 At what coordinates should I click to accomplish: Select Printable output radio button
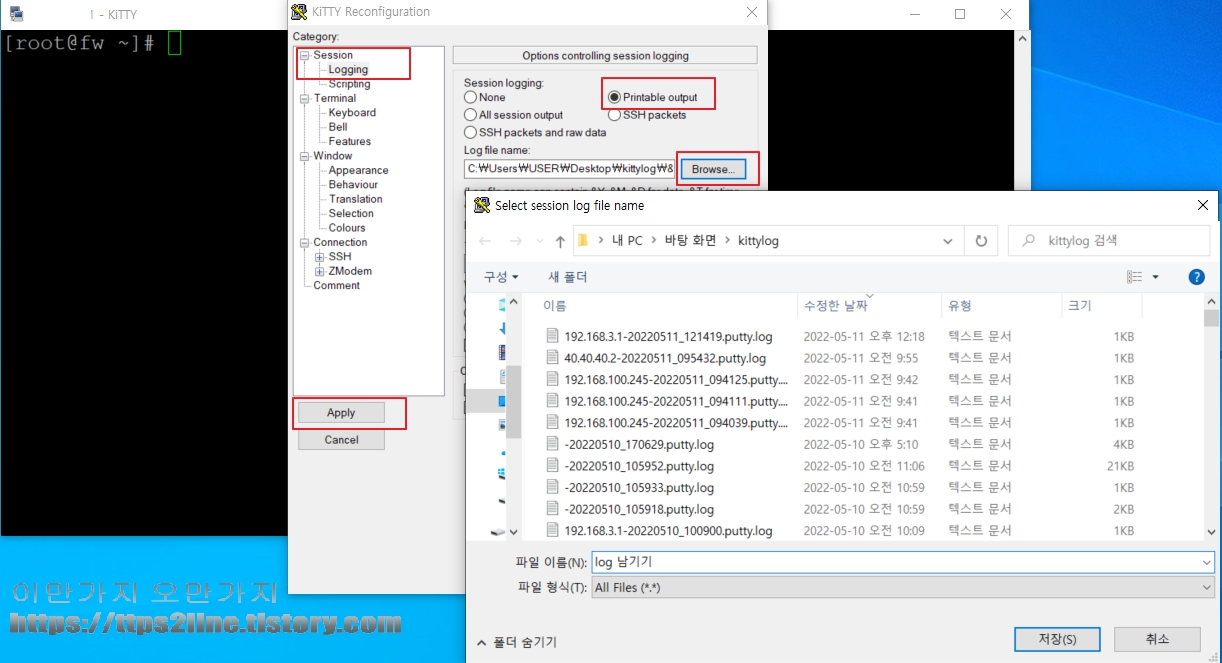(614, 98)
